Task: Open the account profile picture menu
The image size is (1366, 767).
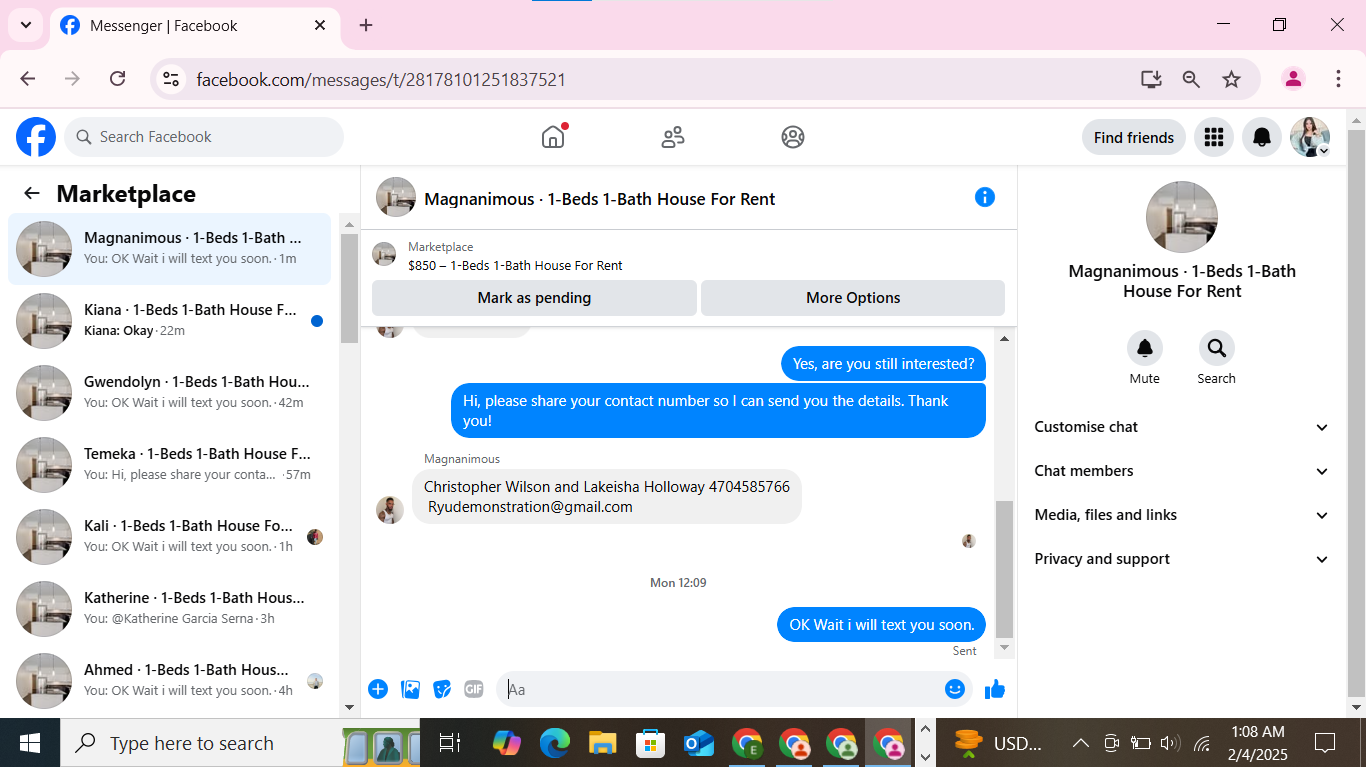Action: 1310,137
